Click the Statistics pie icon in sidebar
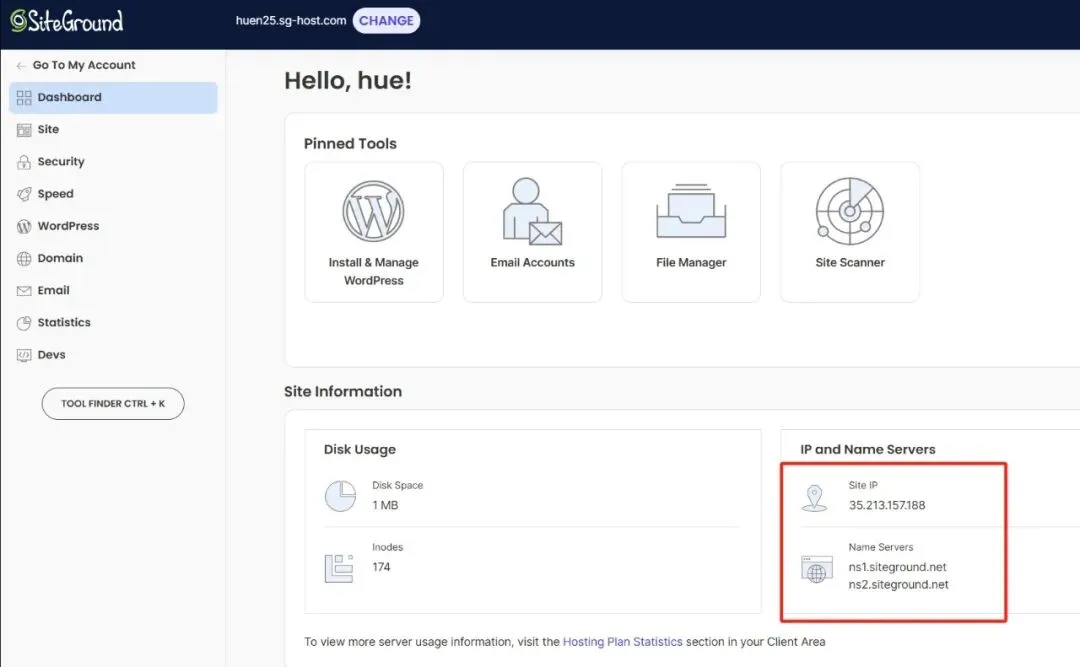1080x667 pixels. click(x=24, y=322)
